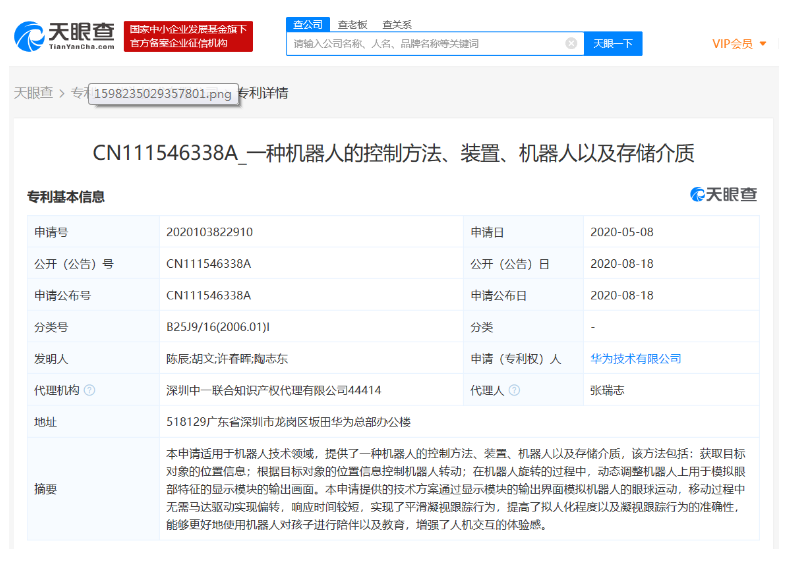Click the 天眼一下 search button
The image size is (791, 569).
[613, 43]
